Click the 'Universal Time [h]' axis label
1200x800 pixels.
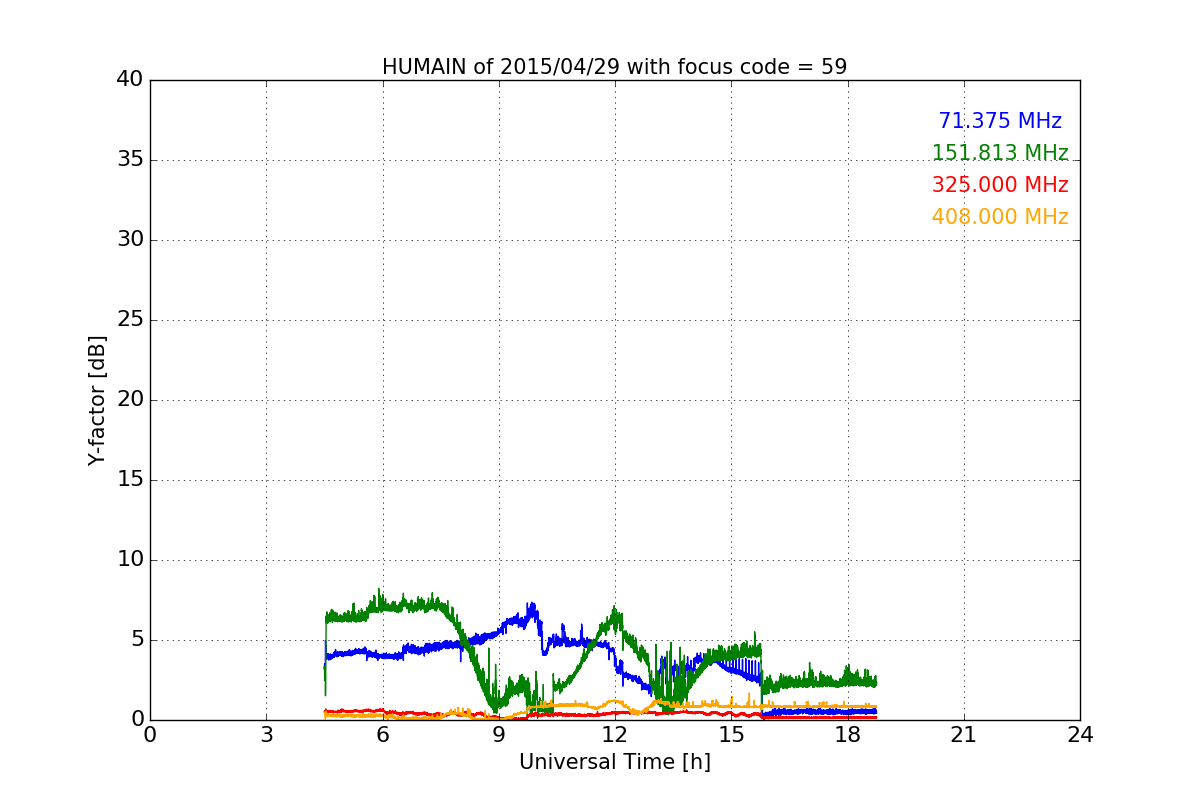615,762
